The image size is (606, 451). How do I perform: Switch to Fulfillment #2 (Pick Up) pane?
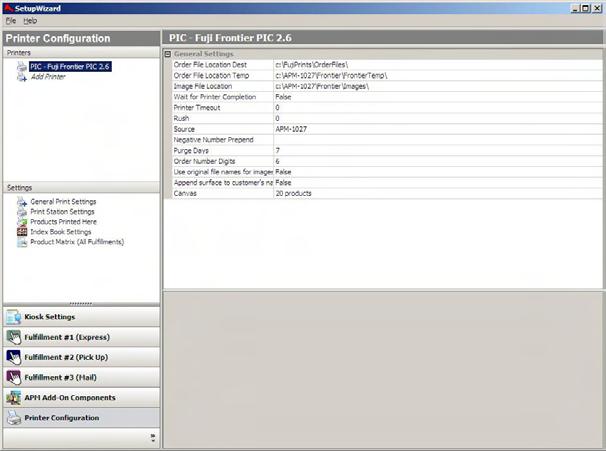tap(82, 357)
